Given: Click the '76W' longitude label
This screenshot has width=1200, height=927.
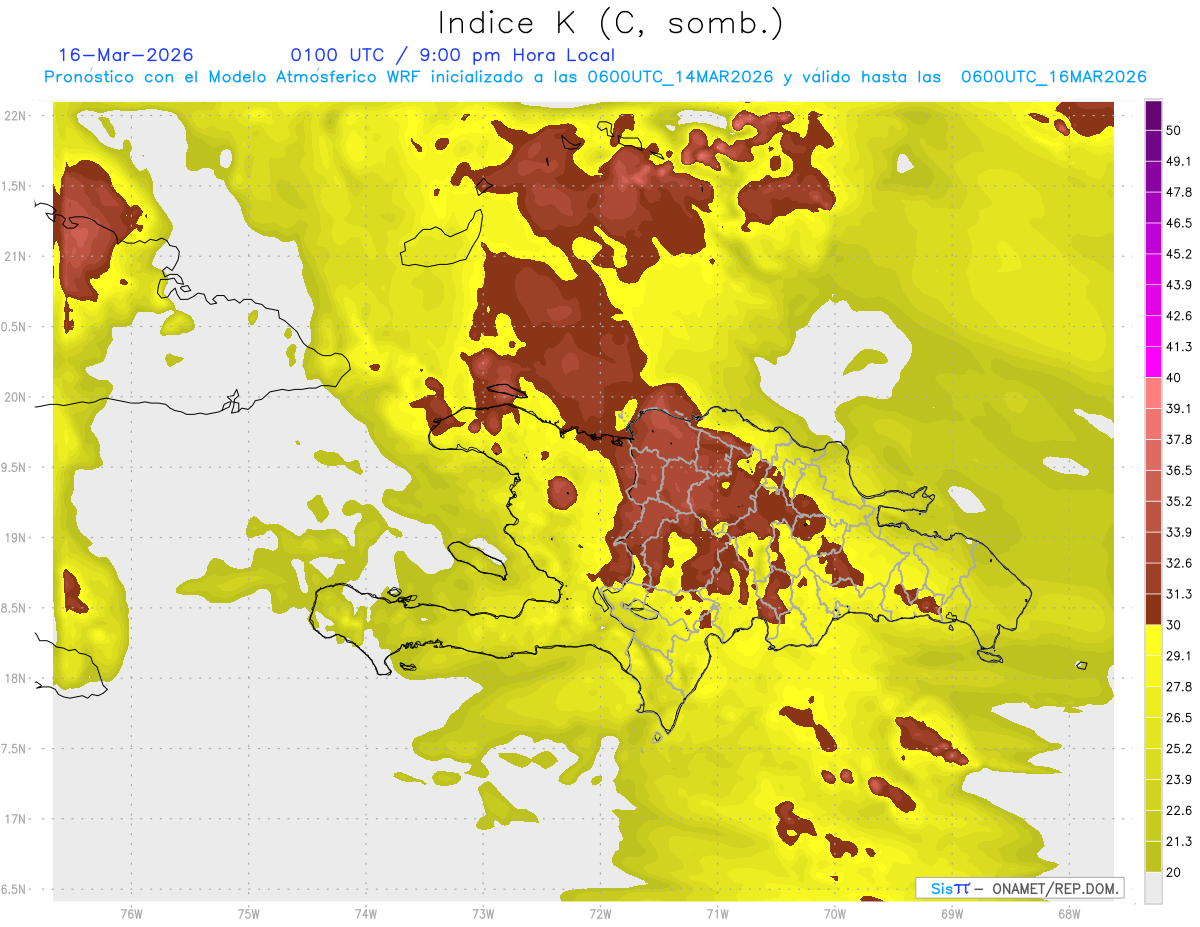Looking at the screenshot, I should 131,914.
